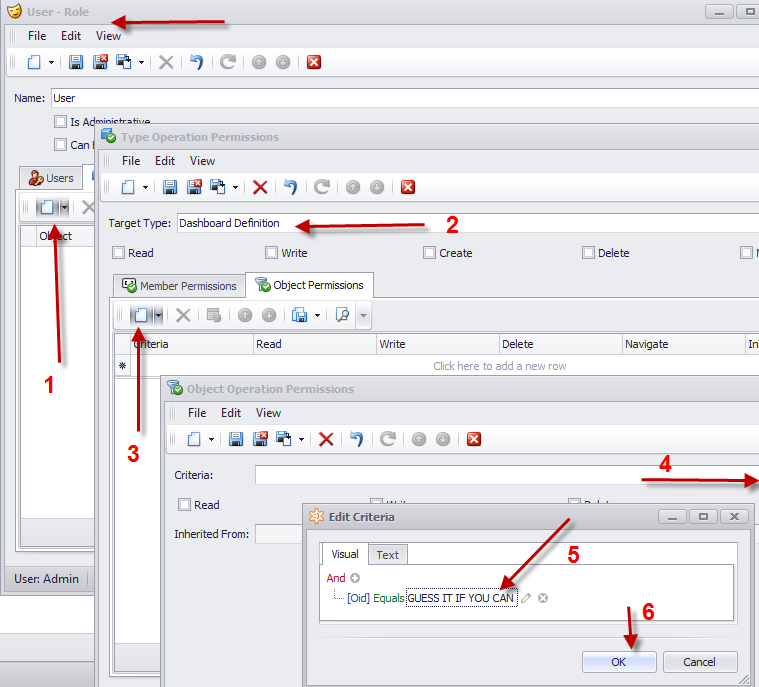This screenshot has height=687, width=759.
Task: Click Criteria field in Object Operation Permissions
Action: click(x=507, y=475)
